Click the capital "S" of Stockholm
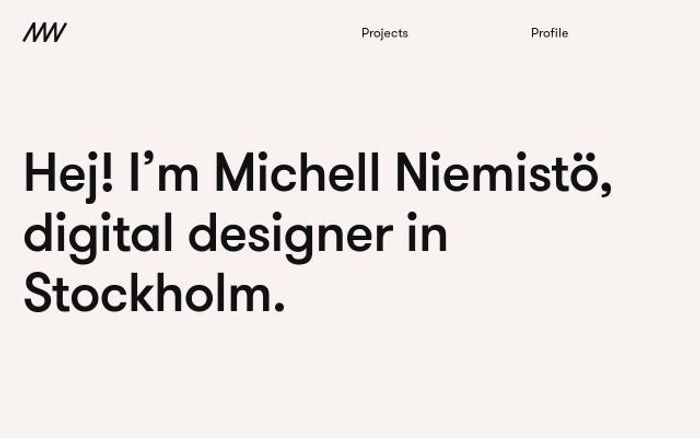This screenshot has height=438, width=700. click(39, 294)
